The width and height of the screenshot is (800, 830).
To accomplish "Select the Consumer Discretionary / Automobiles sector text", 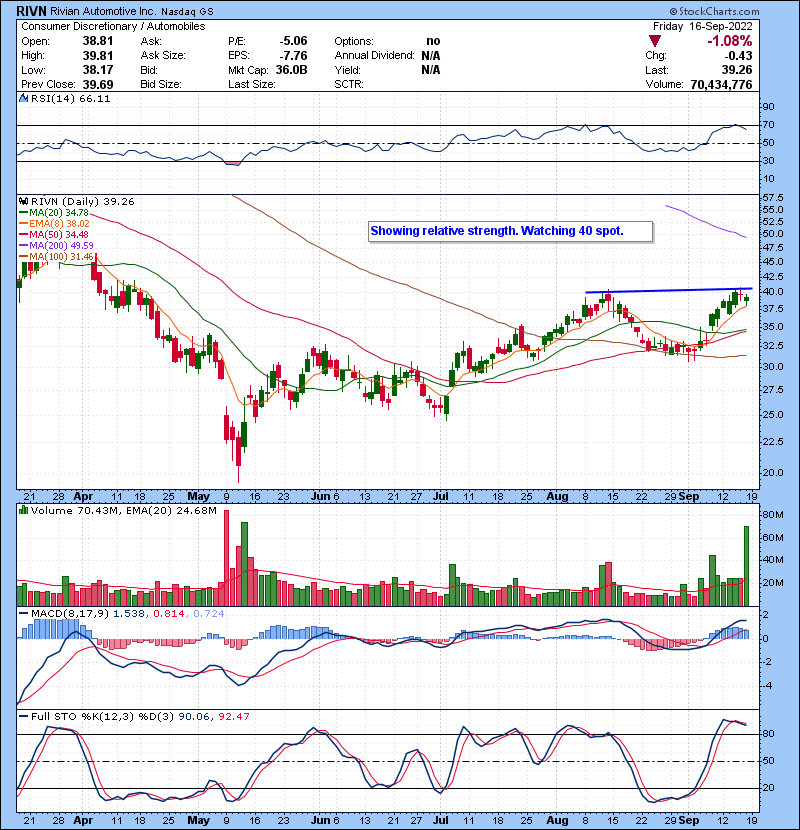I will point(113,26).
